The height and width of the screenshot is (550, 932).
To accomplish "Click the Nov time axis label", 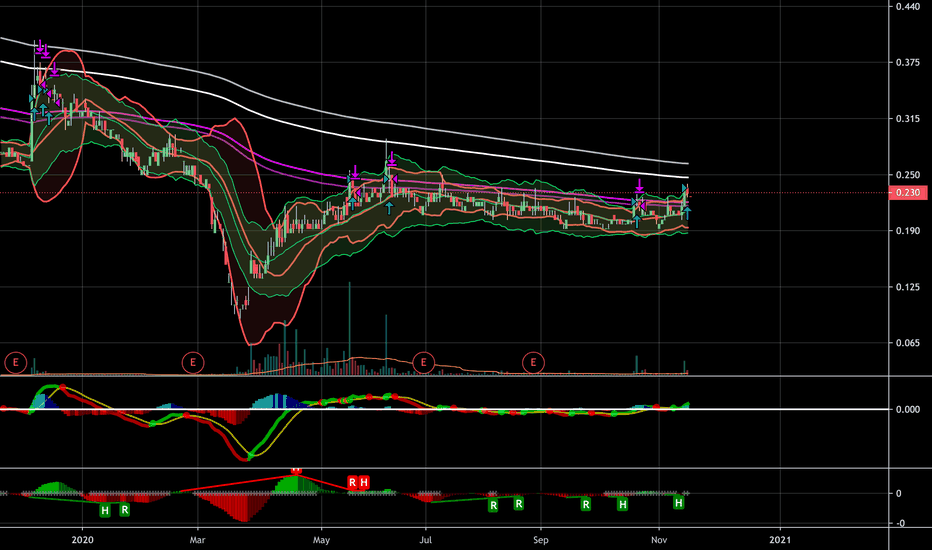I will (x=659, y=540).
